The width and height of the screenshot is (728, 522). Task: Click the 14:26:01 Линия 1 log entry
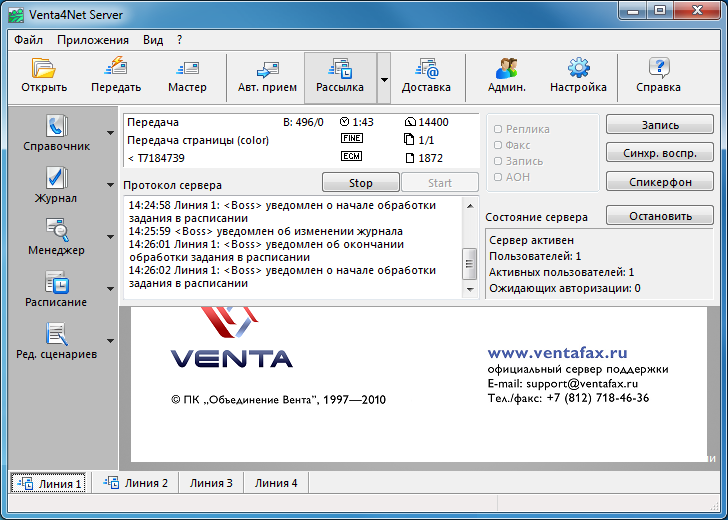[x=266, y=251]
